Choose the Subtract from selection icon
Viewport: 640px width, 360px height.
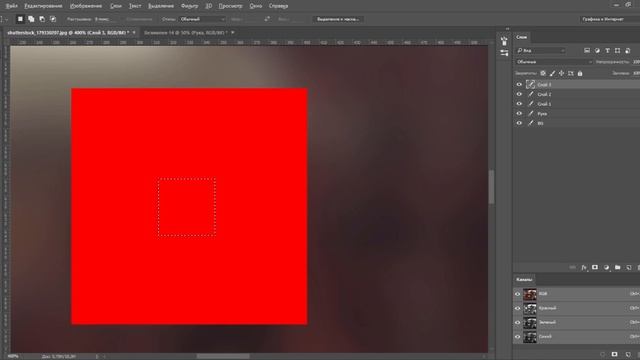click(42, 19)
